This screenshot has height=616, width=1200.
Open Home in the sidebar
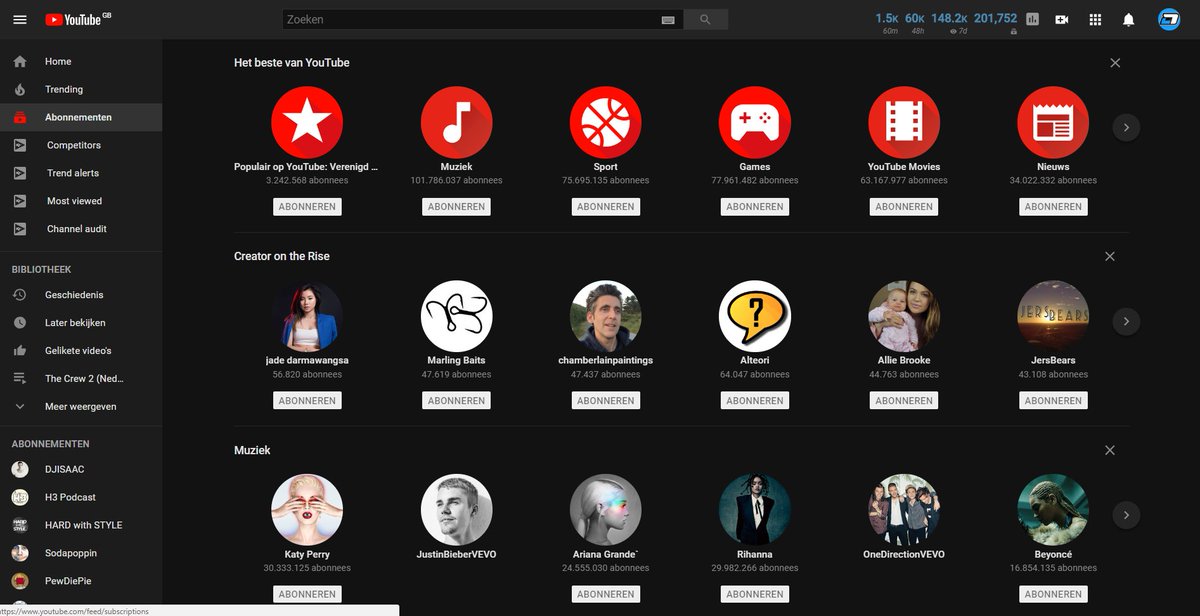coord(81,61)
